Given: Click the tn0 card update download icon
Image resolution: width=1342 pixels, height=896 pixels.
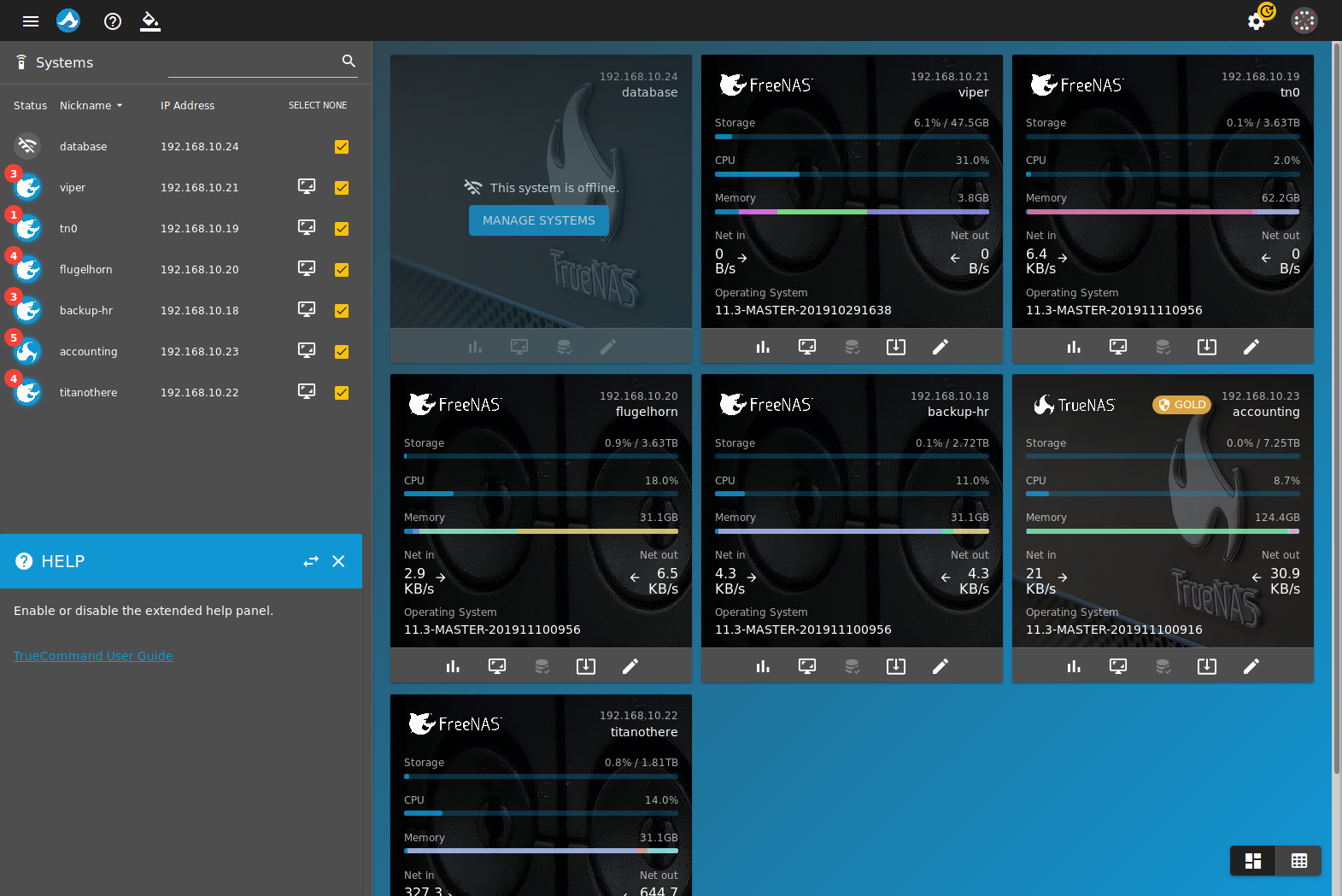Looking at the screenshot, I should coord(1207,347).
